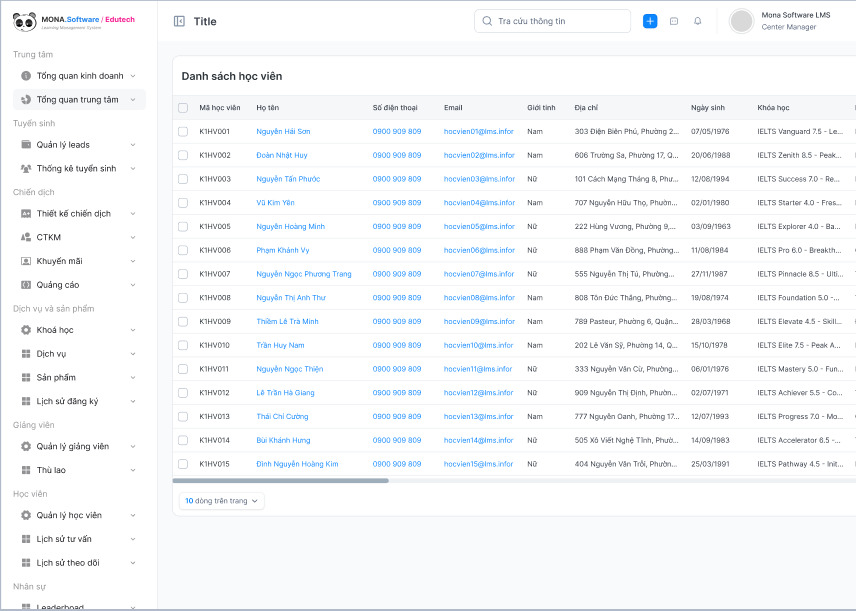Toggle the select-all checkbox in table header
Screen dimensions: 856x611
pos(183,108)
